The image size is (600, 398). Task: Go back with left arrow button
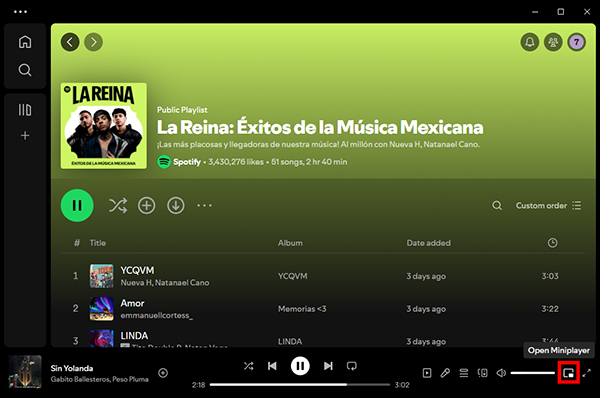(x=70, y=42)
